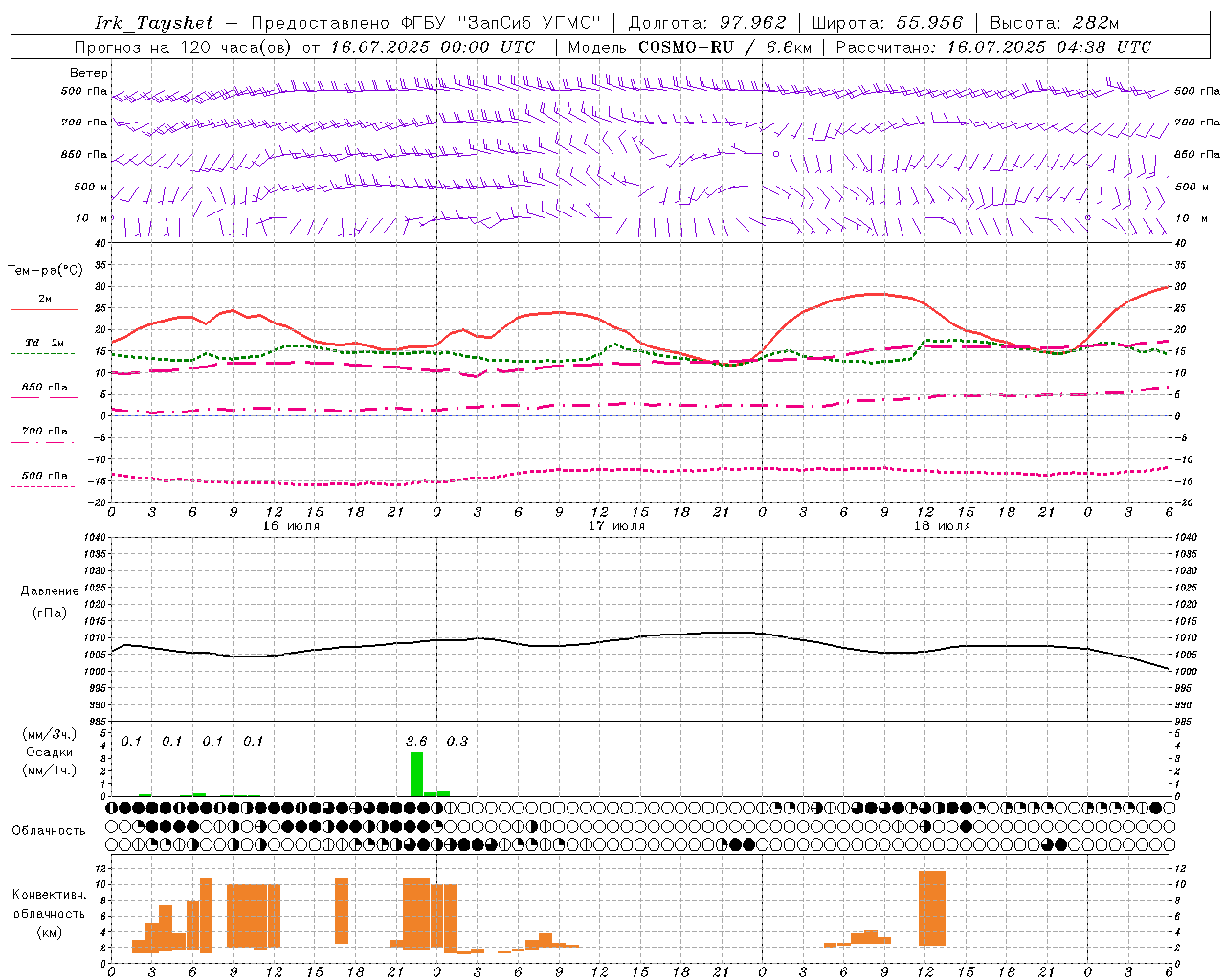Click the '700 гПа' temperature legend entry
This screenshot has height=980, width=1225.
pyautogui.click(x=45, y=432)
